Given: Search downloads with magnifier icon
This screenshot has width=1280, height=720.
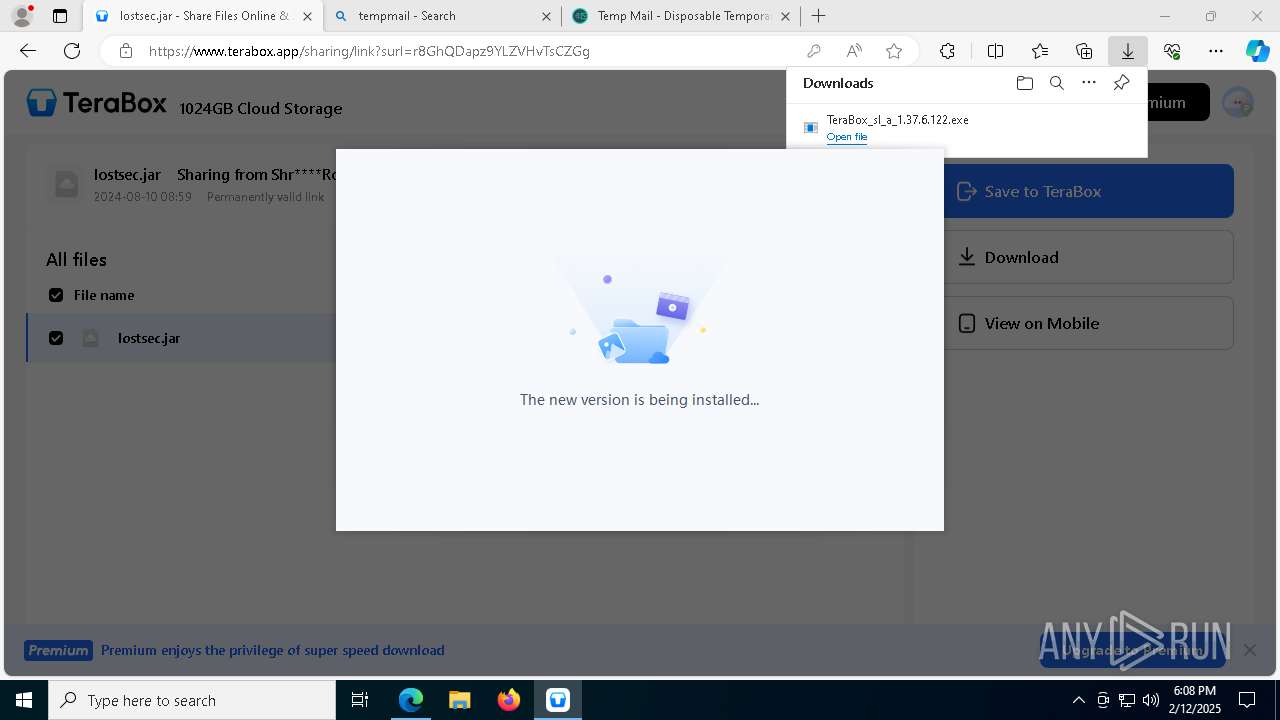Looking at the screenshot, I should click(1056, 83).
